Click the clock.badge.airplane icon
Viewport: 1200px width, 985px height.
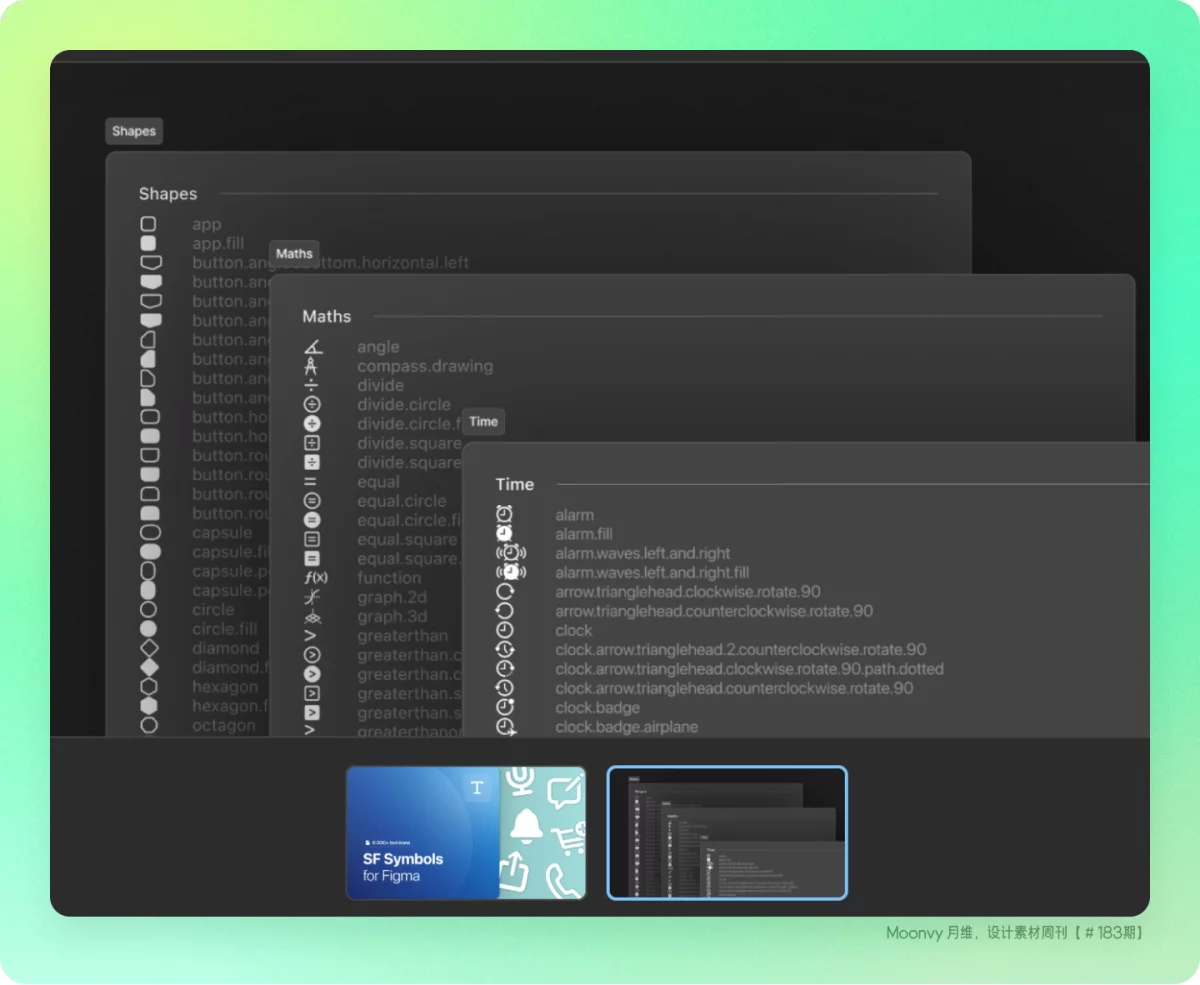point(506,727)
